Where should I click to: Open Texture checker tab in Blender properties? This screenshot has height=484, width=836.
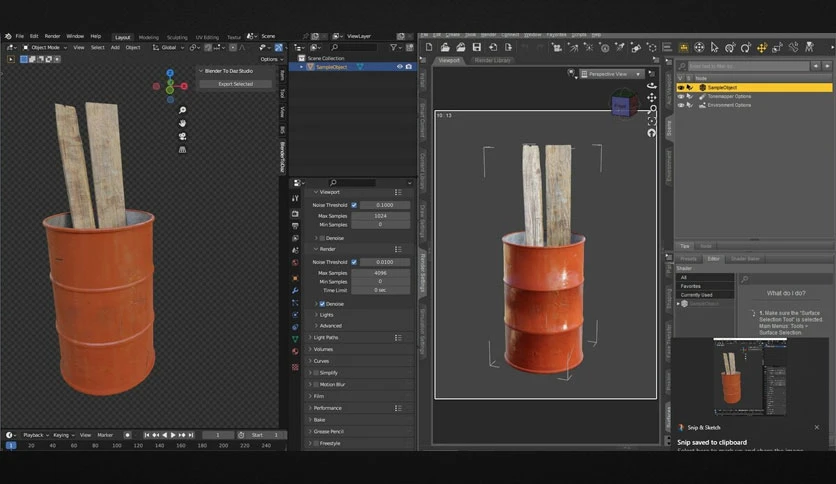pyautogui.click(x=295, y=367)
